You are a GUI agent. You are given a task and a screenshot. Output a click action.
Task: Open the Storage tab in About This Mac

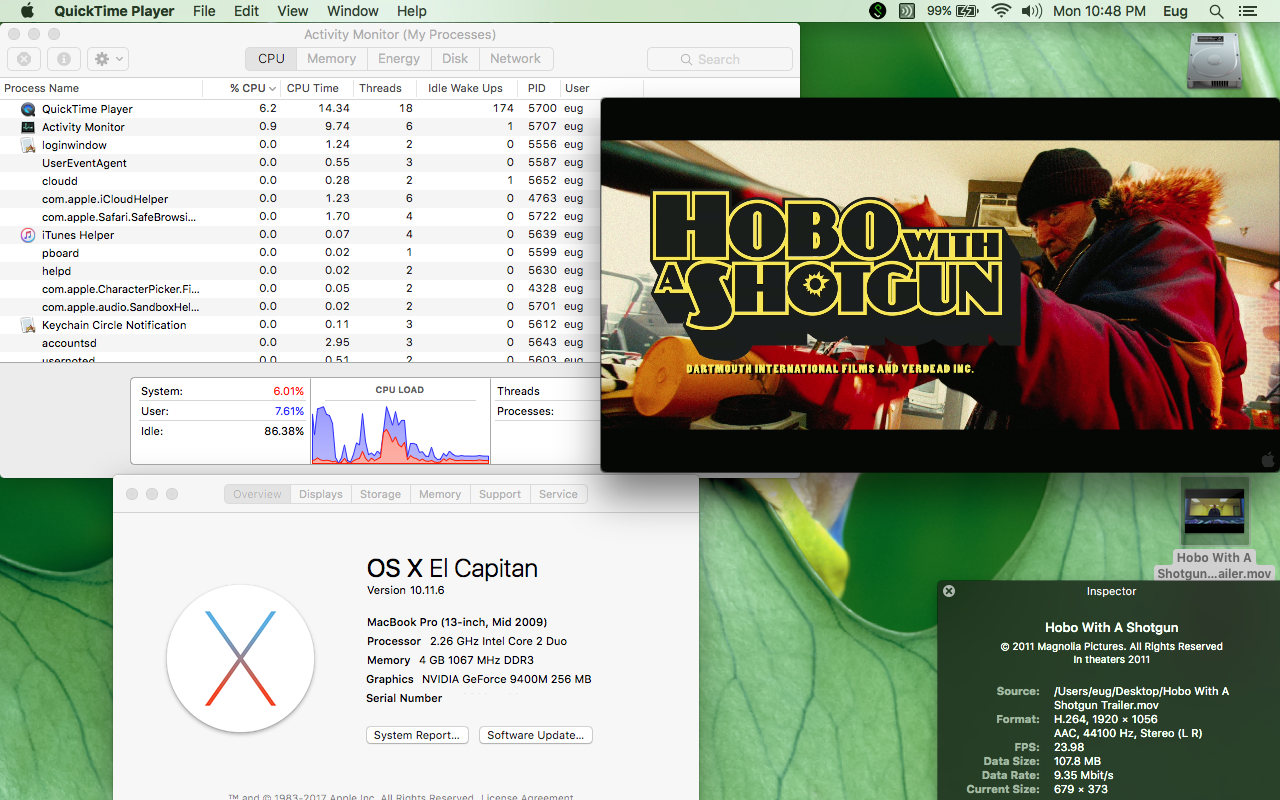380,494
